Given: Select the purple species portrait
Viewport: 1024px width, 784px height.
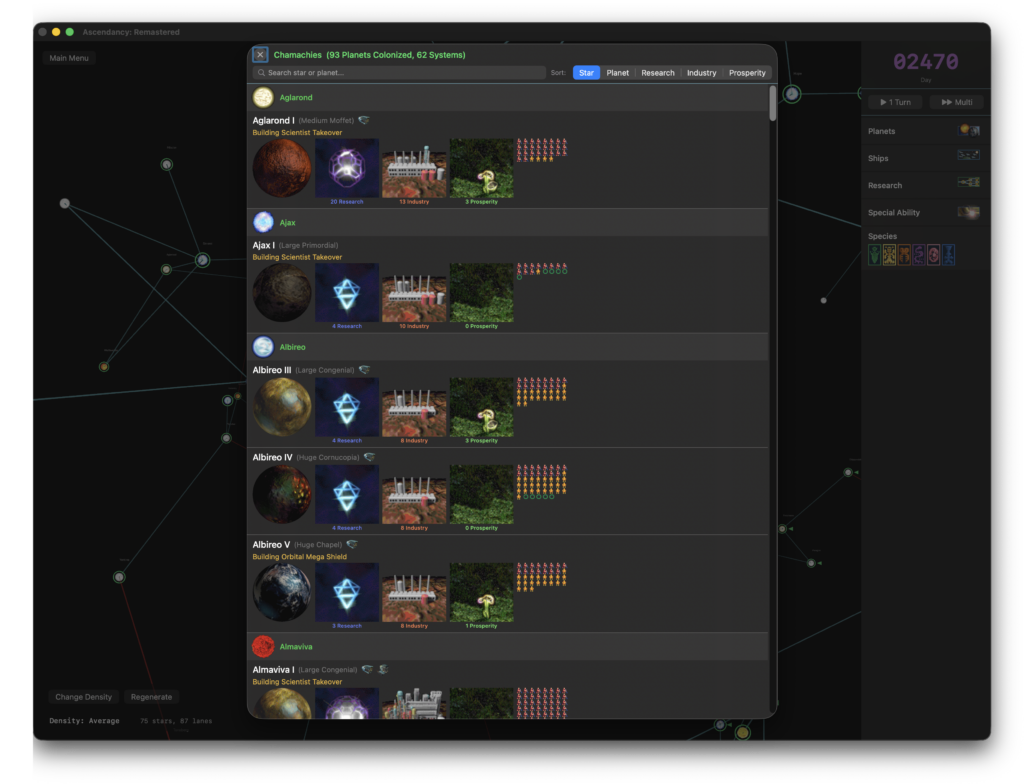Looking at the screenshot, I should (919, 255).
